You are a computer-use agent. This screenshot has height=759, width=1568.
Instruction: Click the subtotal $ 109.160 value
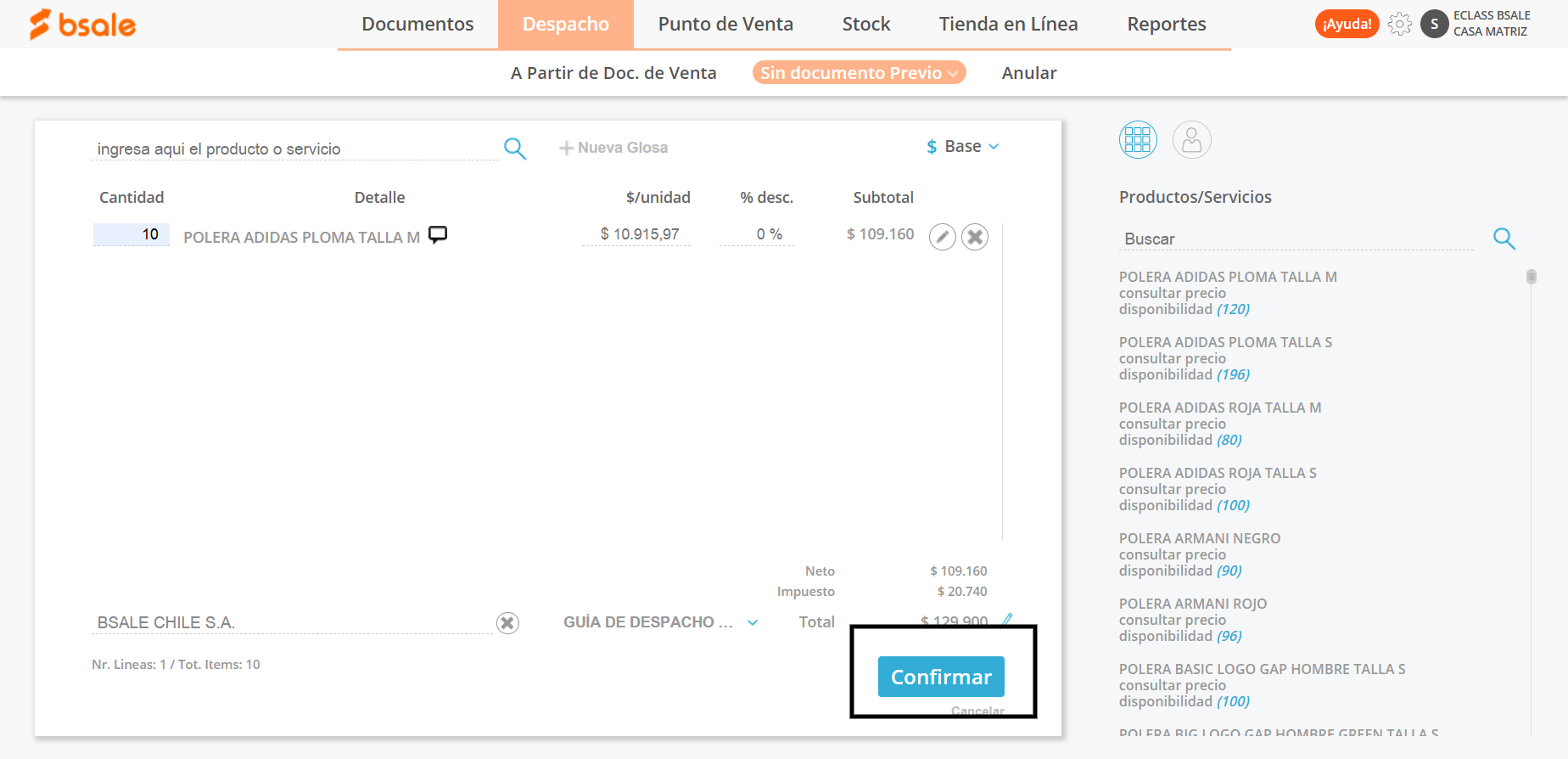tap(881, 234)
